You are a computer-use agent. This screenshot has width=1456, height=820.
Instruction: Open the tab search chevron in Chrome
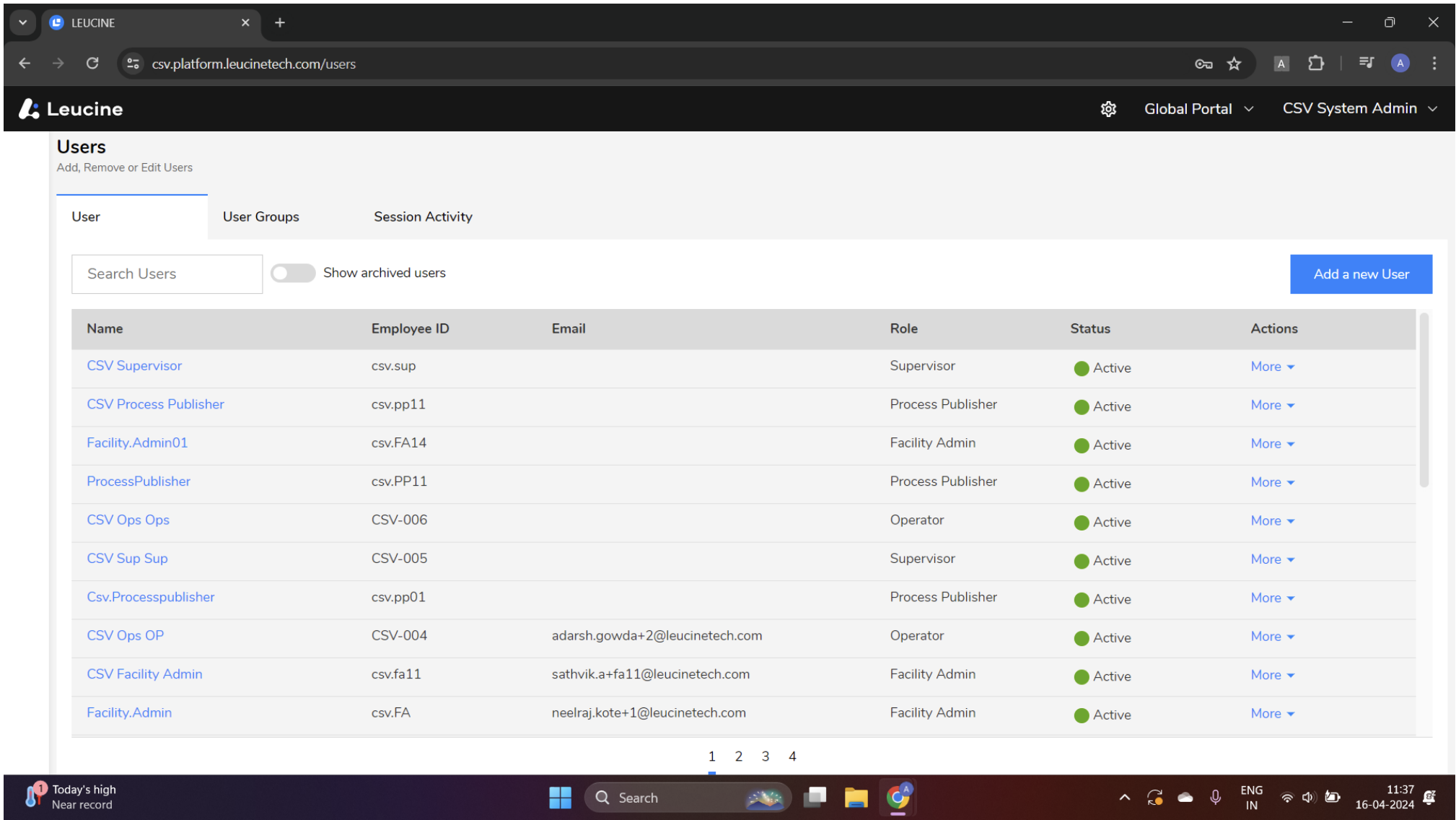[x=22, y=22]
